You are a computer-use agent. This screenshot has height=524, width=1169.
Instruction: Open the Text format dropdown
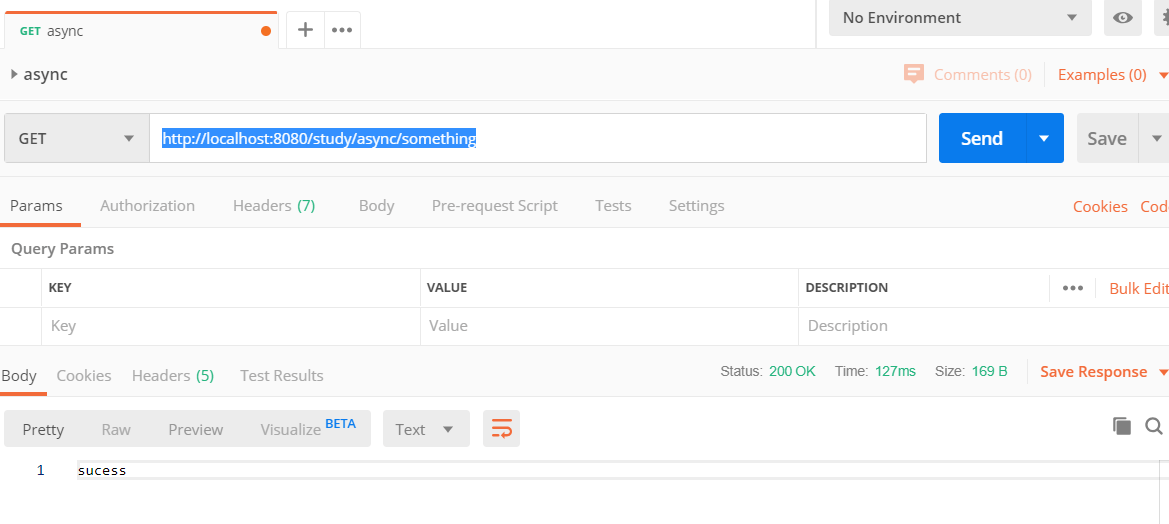click(x=426, y=429)
